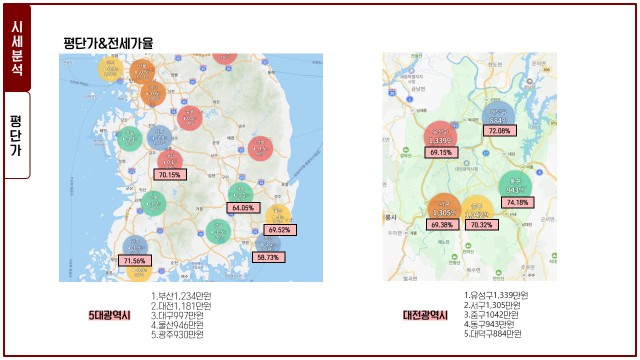Select list row 4.울산946만원
Screen dimensions: 640x360
[177, 325]
